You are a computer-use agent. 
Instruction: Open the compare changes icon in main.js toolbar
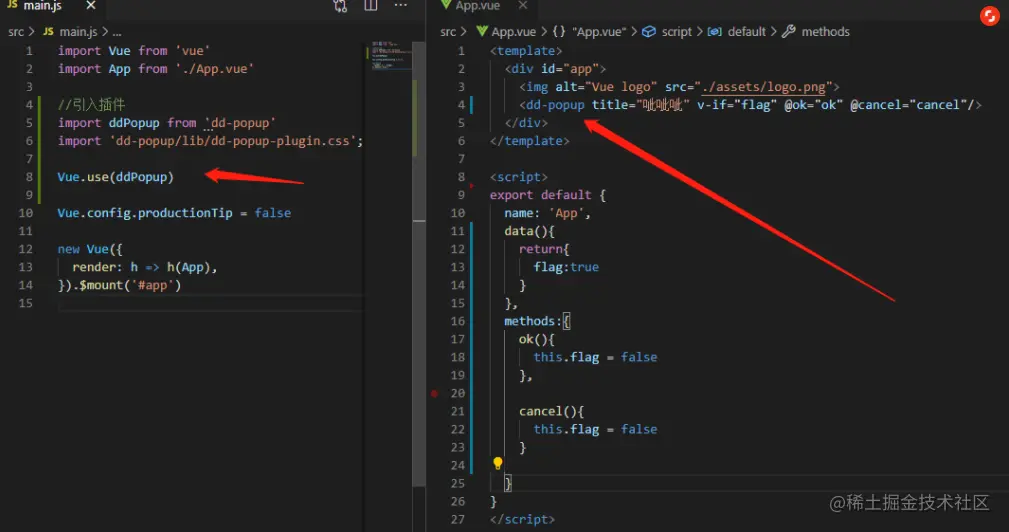[340, 6]
